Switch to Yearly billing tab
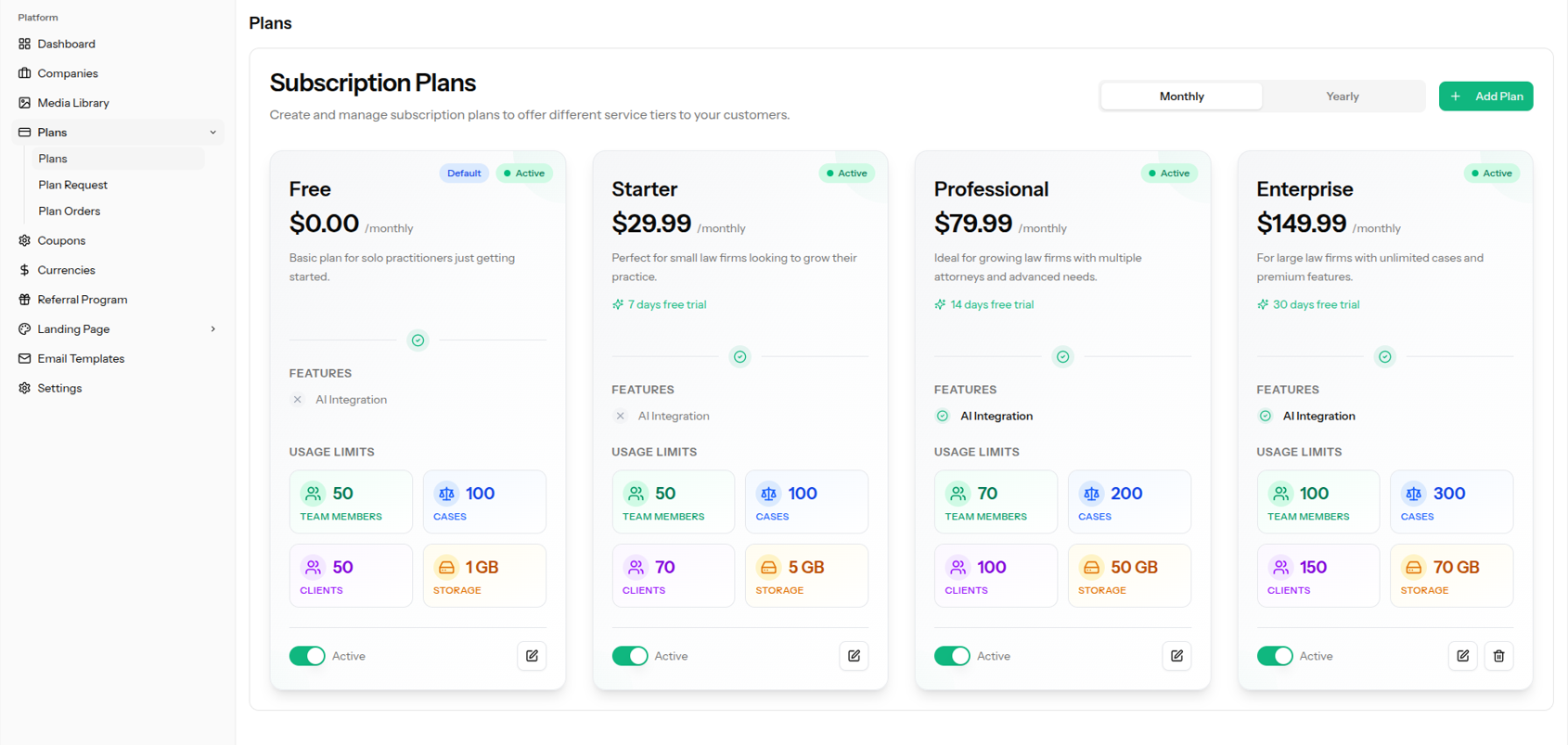 click(1342, 96)
